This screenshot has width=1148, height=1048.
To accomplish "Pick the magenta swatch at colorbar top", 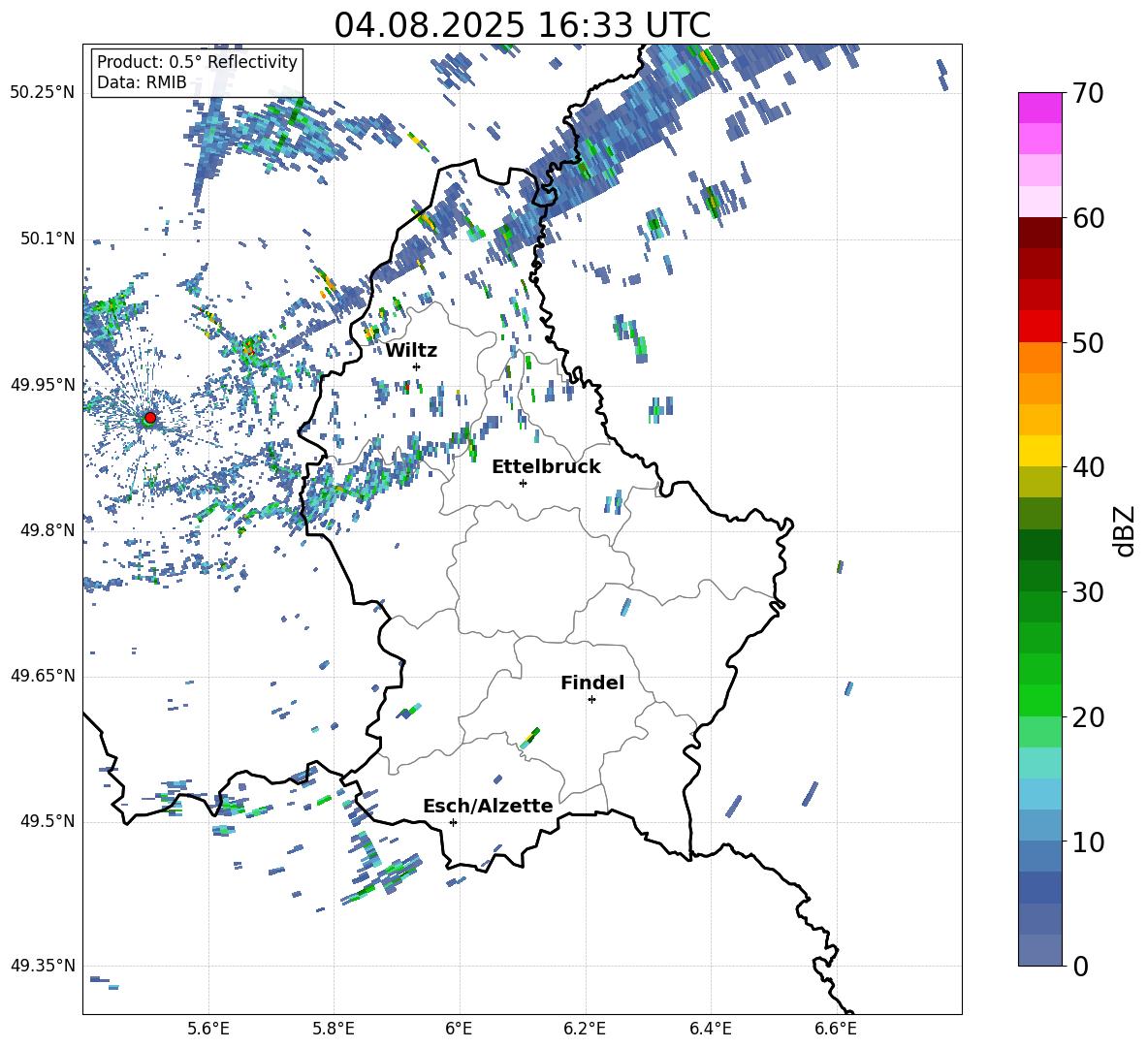I will point(1039,108).
